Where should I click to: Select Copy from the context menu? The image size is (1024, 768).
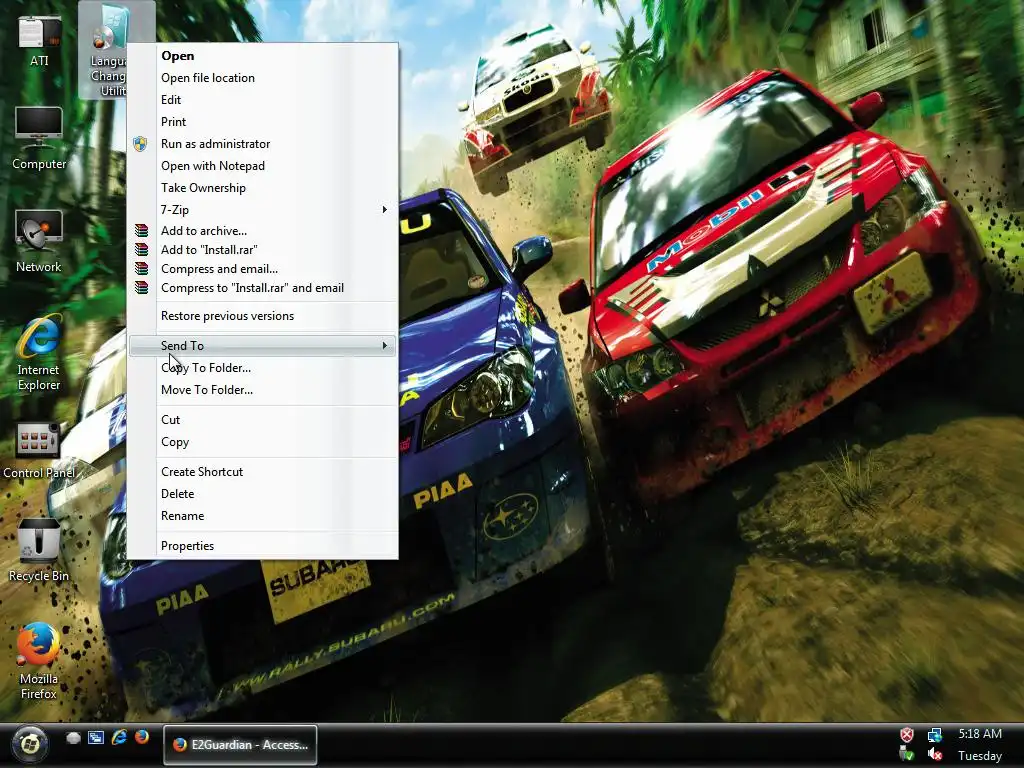pyautogui.click(x=263, y=442)
